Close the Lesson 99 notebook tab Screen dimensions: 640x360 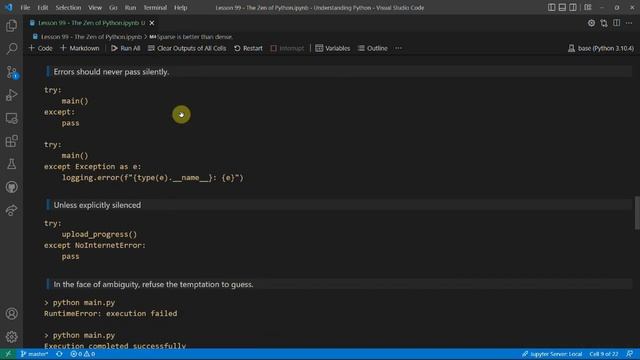click(x=152, y=23)
